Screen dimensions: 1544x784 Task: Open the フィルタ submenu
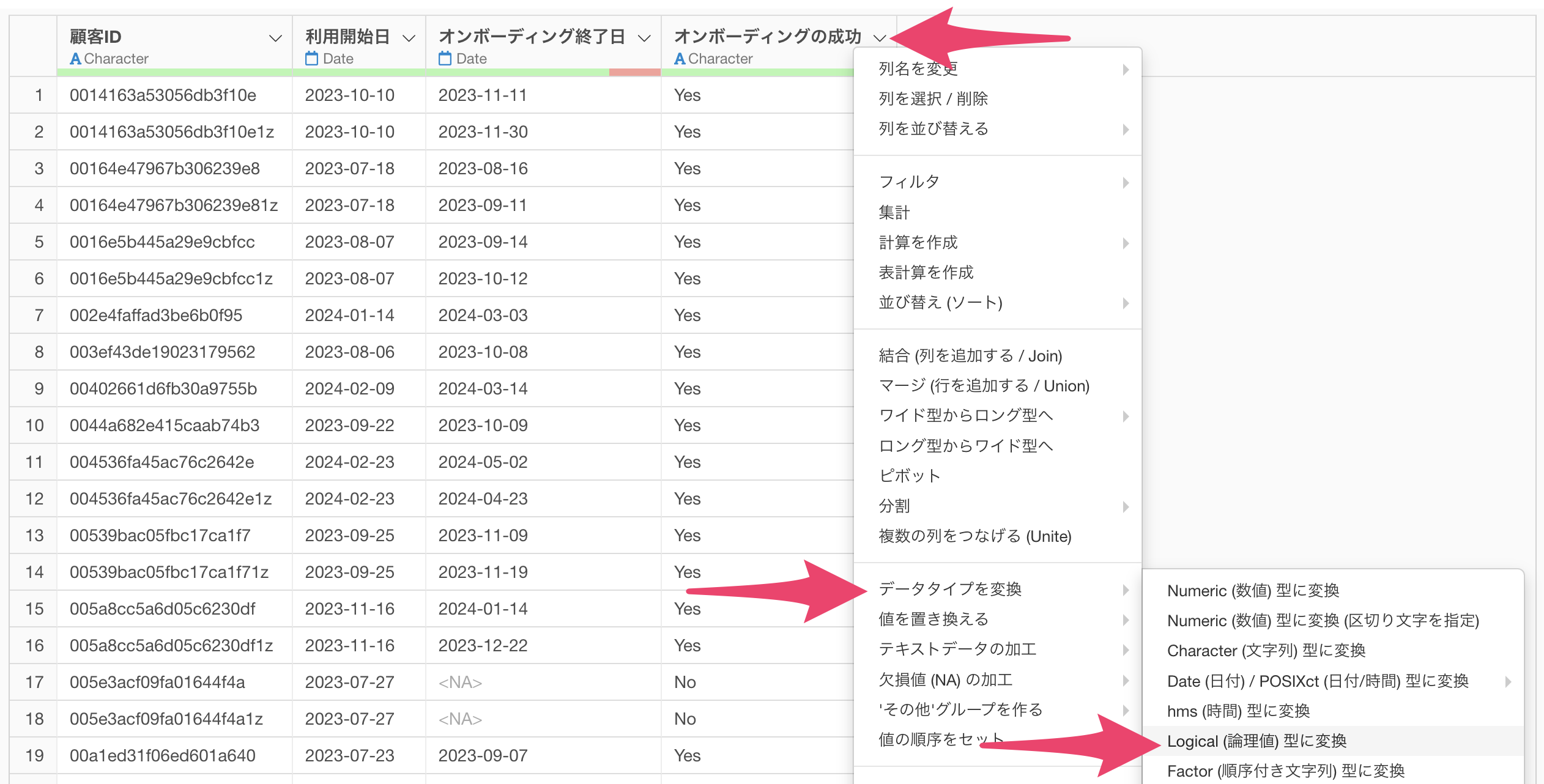click(997, 182)
